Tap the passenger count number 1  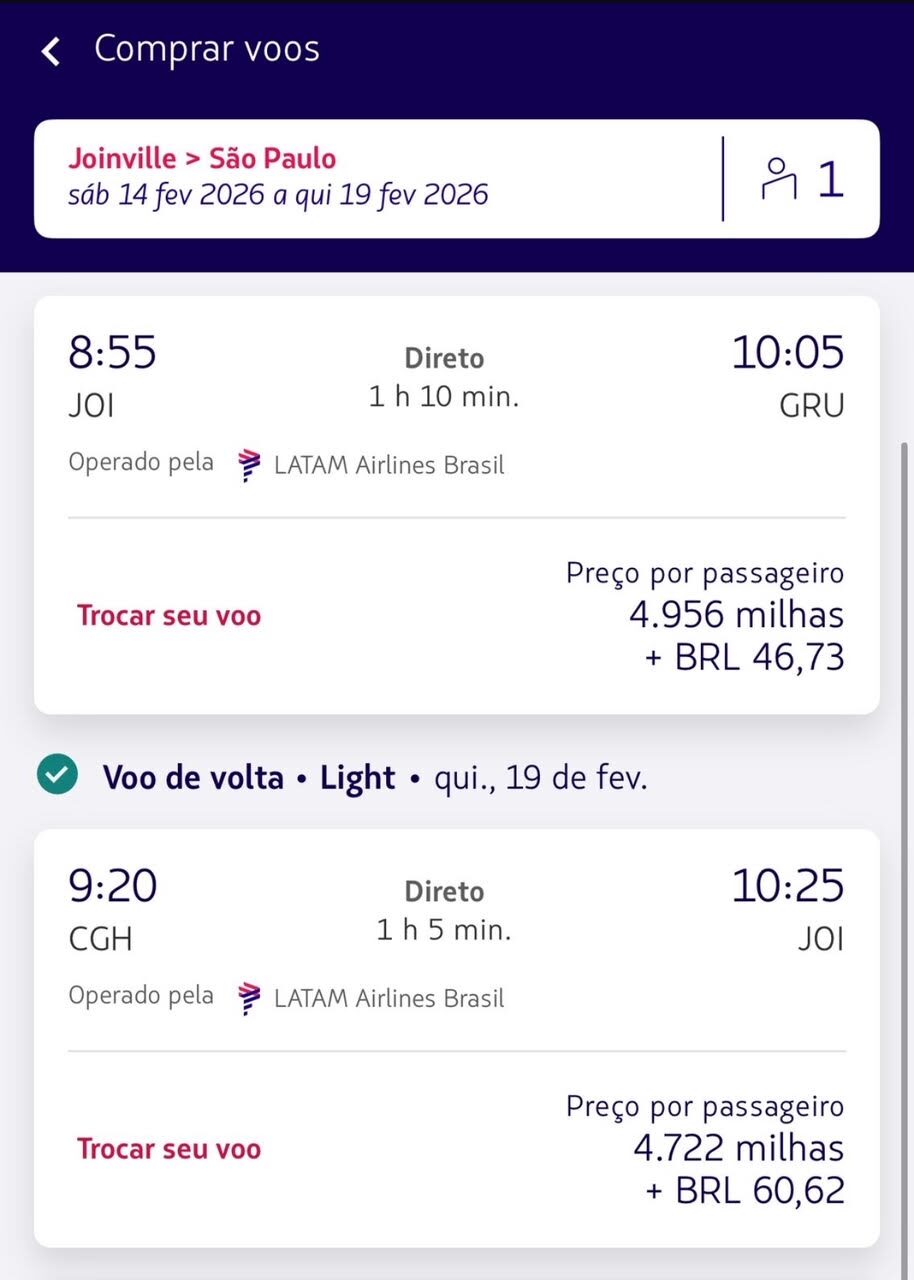click(x=830, y=179)
